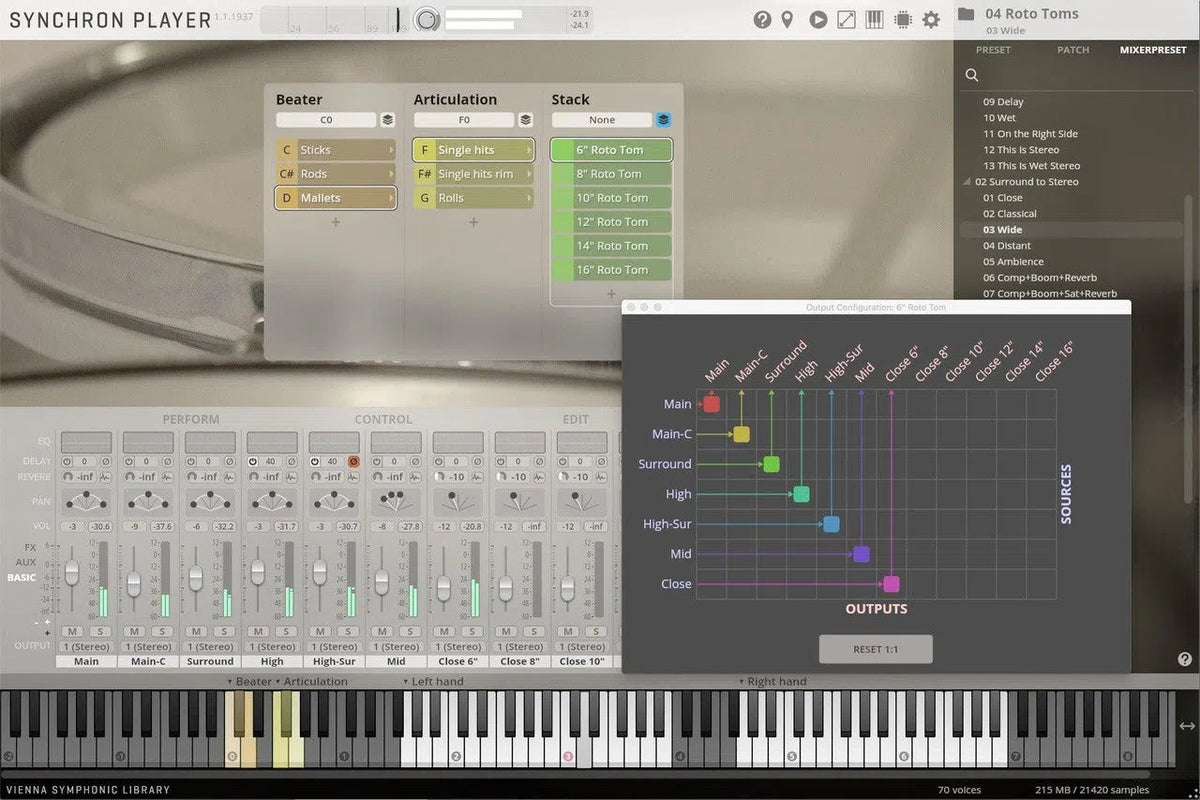Image resolution: width=1200 pixels, height=800 pixels.
Task: Toggle the piano keyboard icon in toolbar
Action: [874, 19]
